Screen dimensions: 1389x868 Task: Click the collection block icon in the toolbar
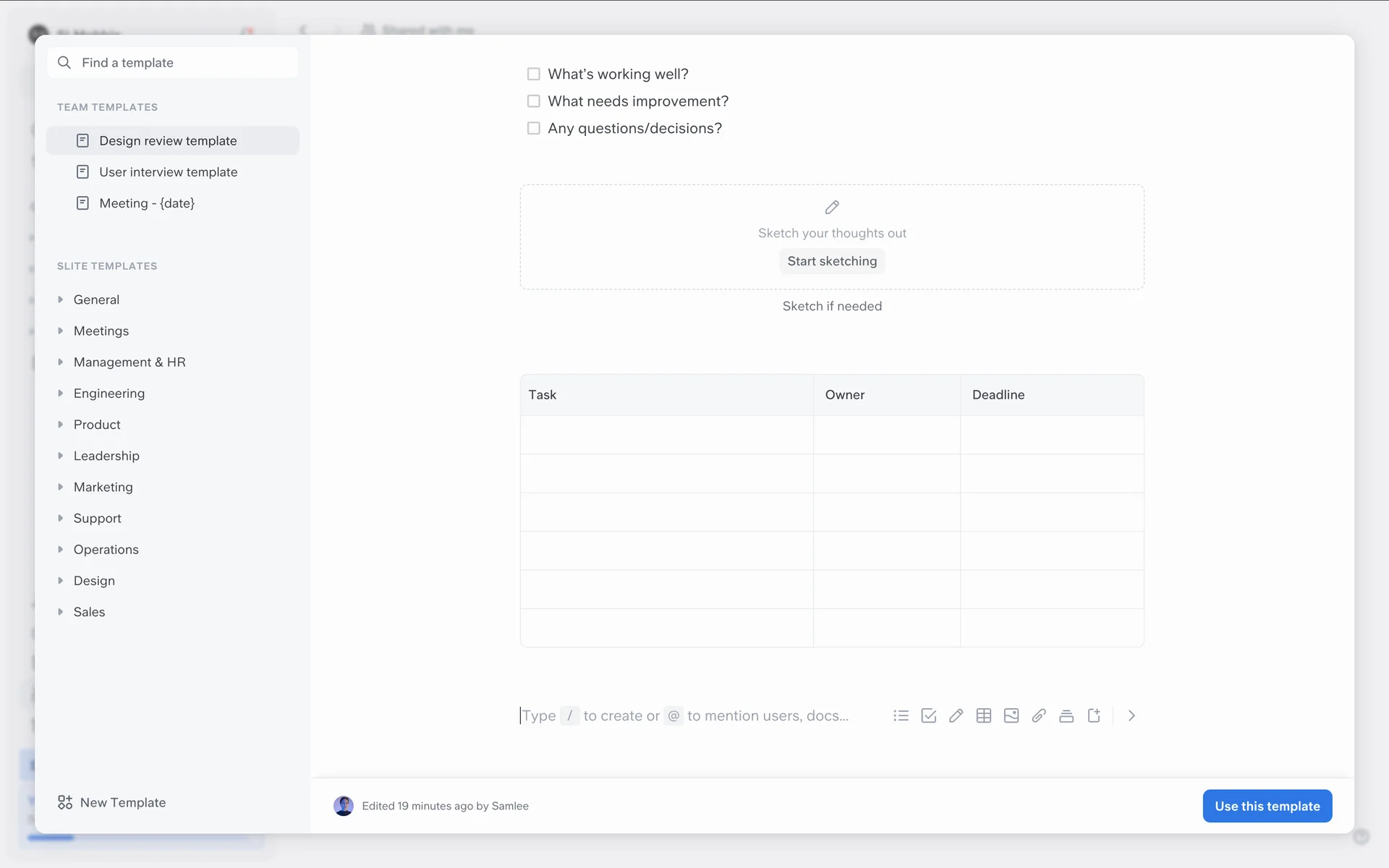pos(1066,715)
